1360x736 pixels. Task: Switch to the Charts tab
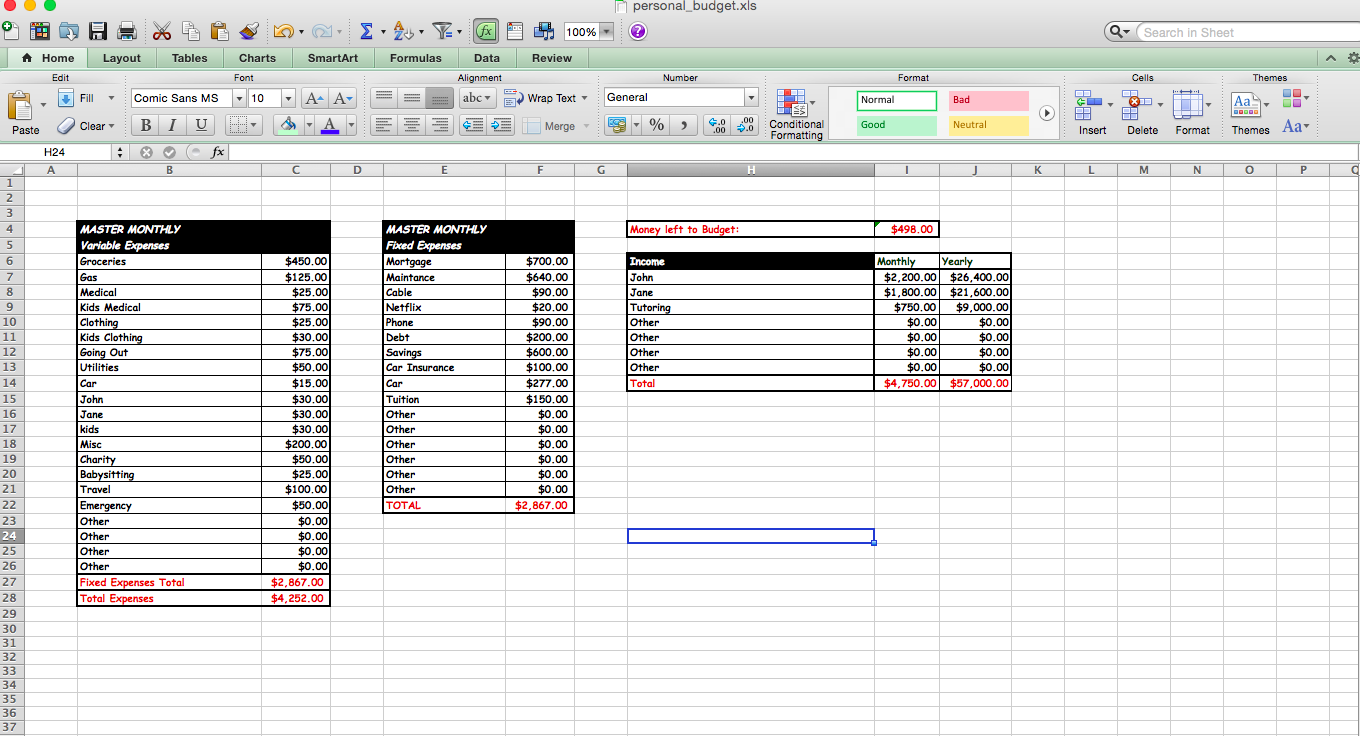click(x=257, y=58)
